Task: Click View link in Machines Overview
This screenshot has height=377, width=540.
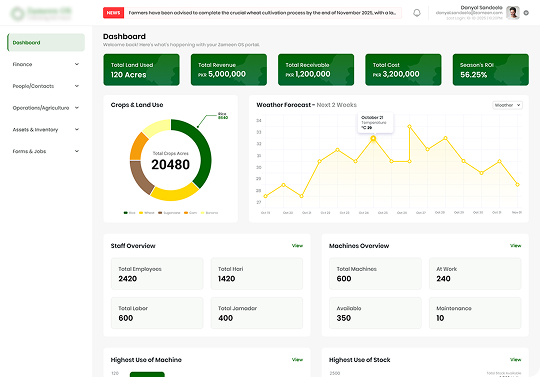Action: tap(516, 245)
